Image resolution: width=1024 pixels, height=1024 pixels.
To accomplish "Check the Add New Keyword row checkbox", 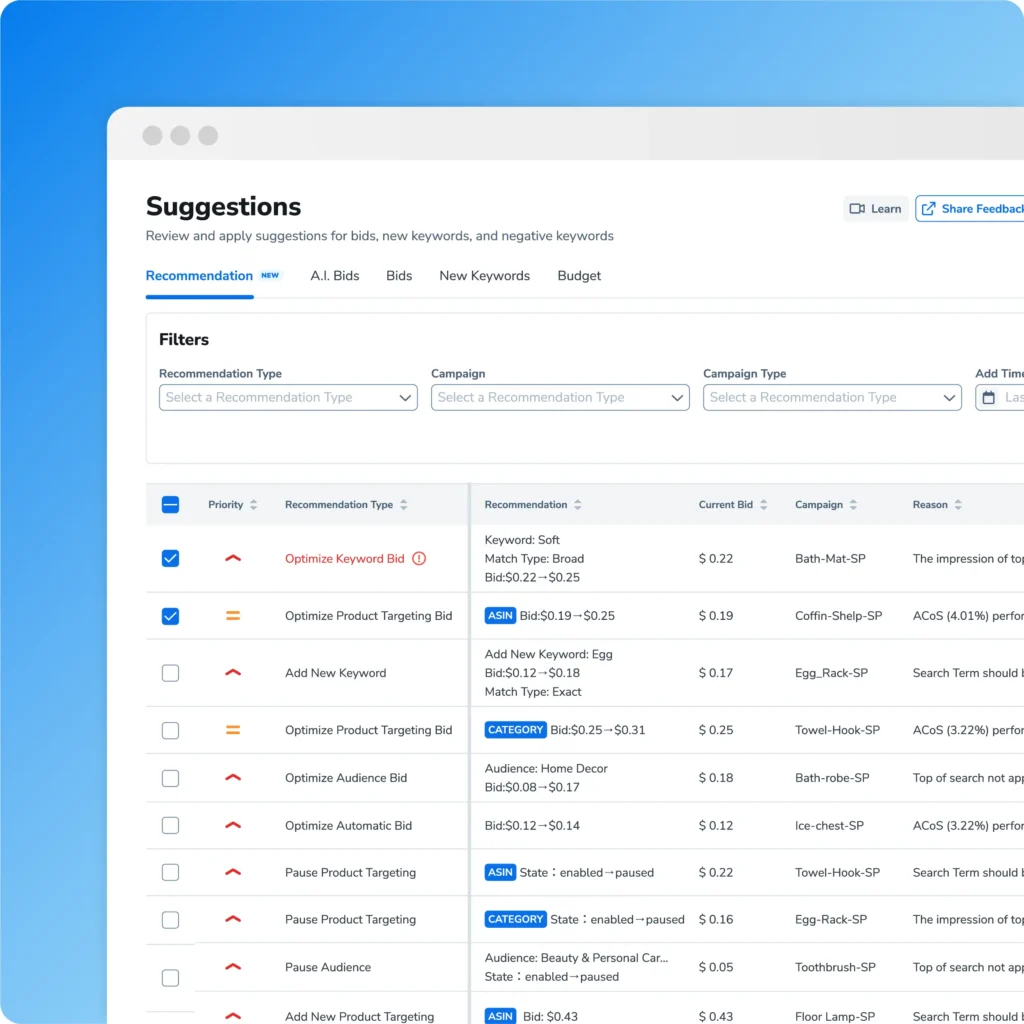I will [x=170, y=673].
